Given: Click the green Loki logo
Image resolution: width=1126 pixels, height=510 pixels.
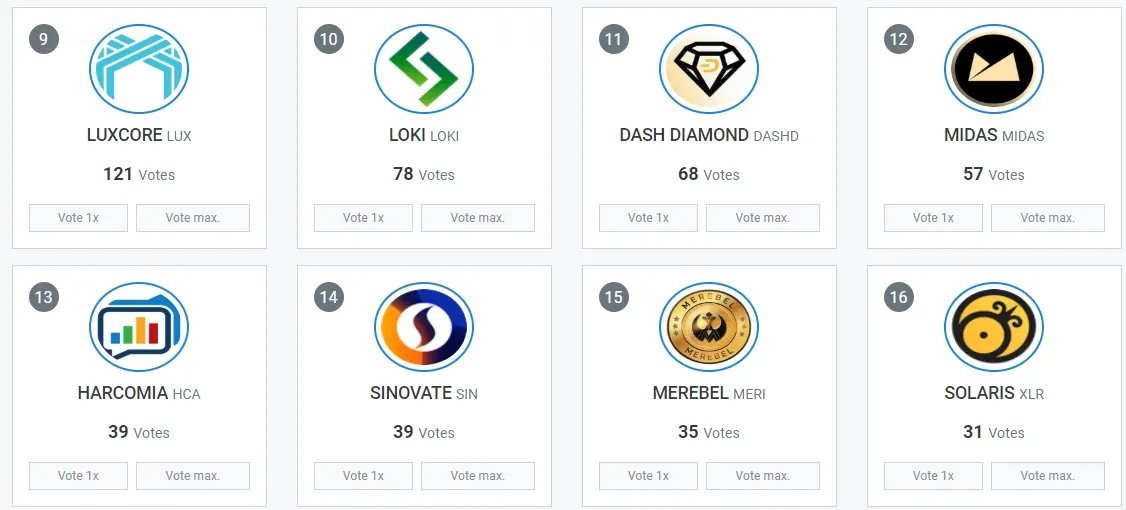Looking at the screenshot, I should (424, 69).
